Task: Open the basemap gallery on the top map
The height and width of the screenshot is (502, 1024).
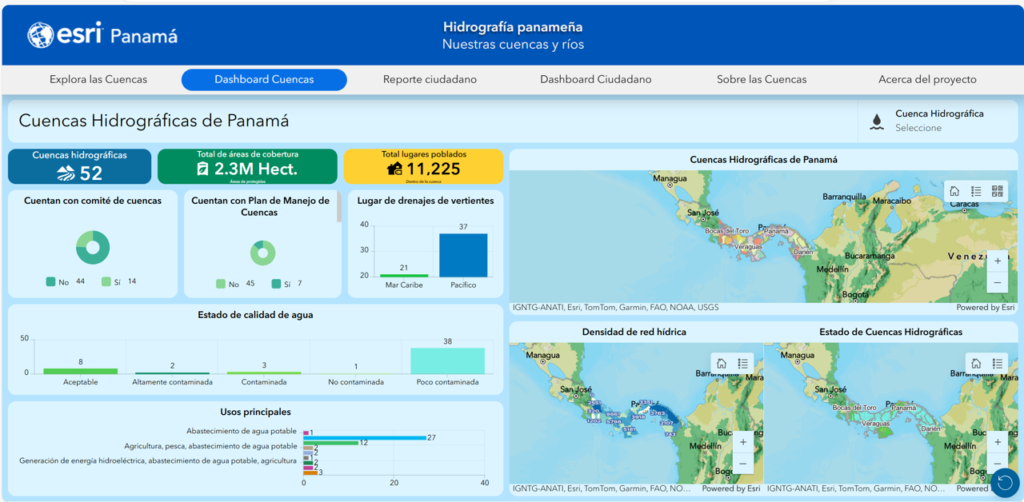Action: click(x=997, y=191)
